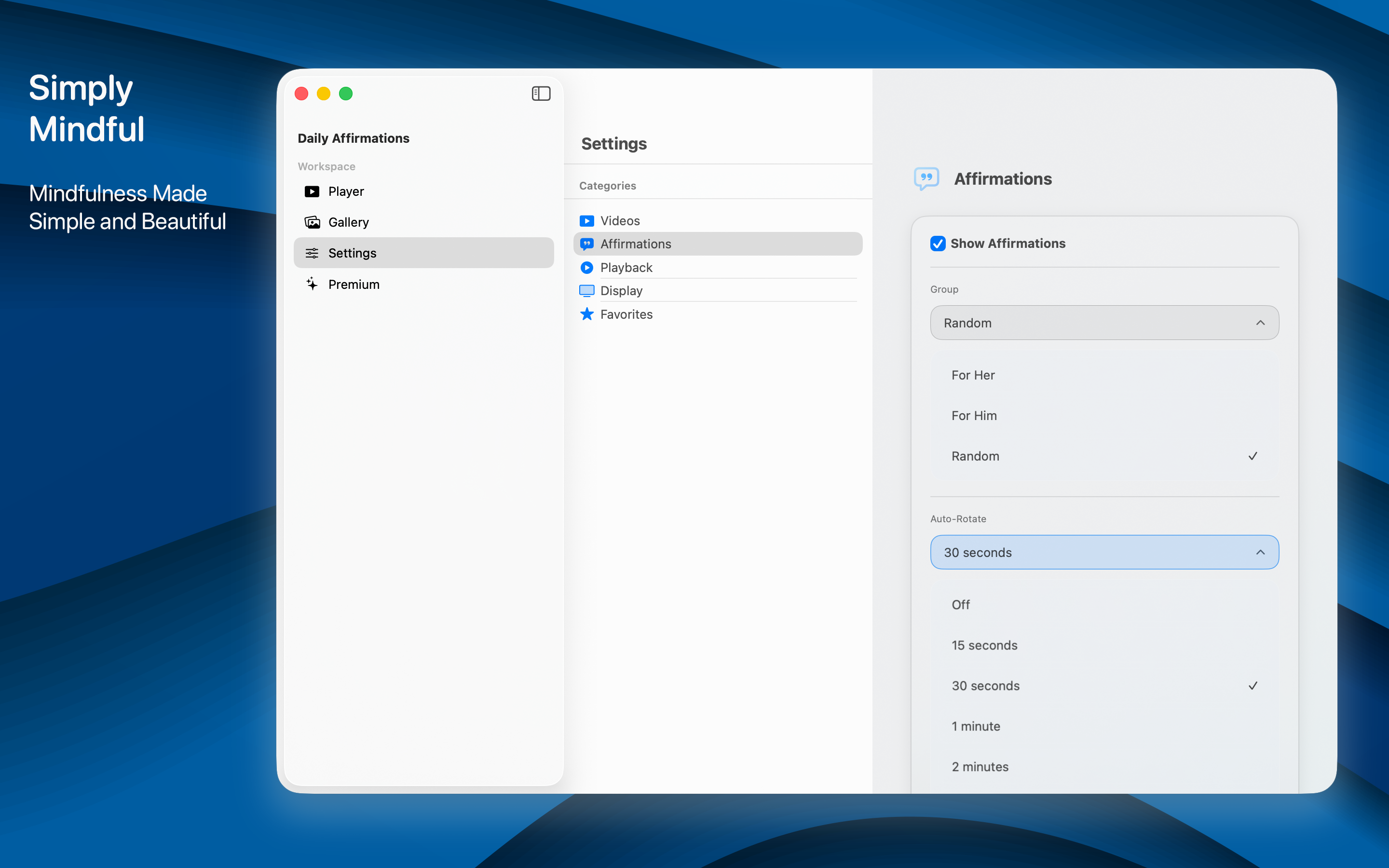Open the Affirmations settings category
The width and height of the screenshot is (1389, 868).
pyautogui.click(x=635, y=244)
